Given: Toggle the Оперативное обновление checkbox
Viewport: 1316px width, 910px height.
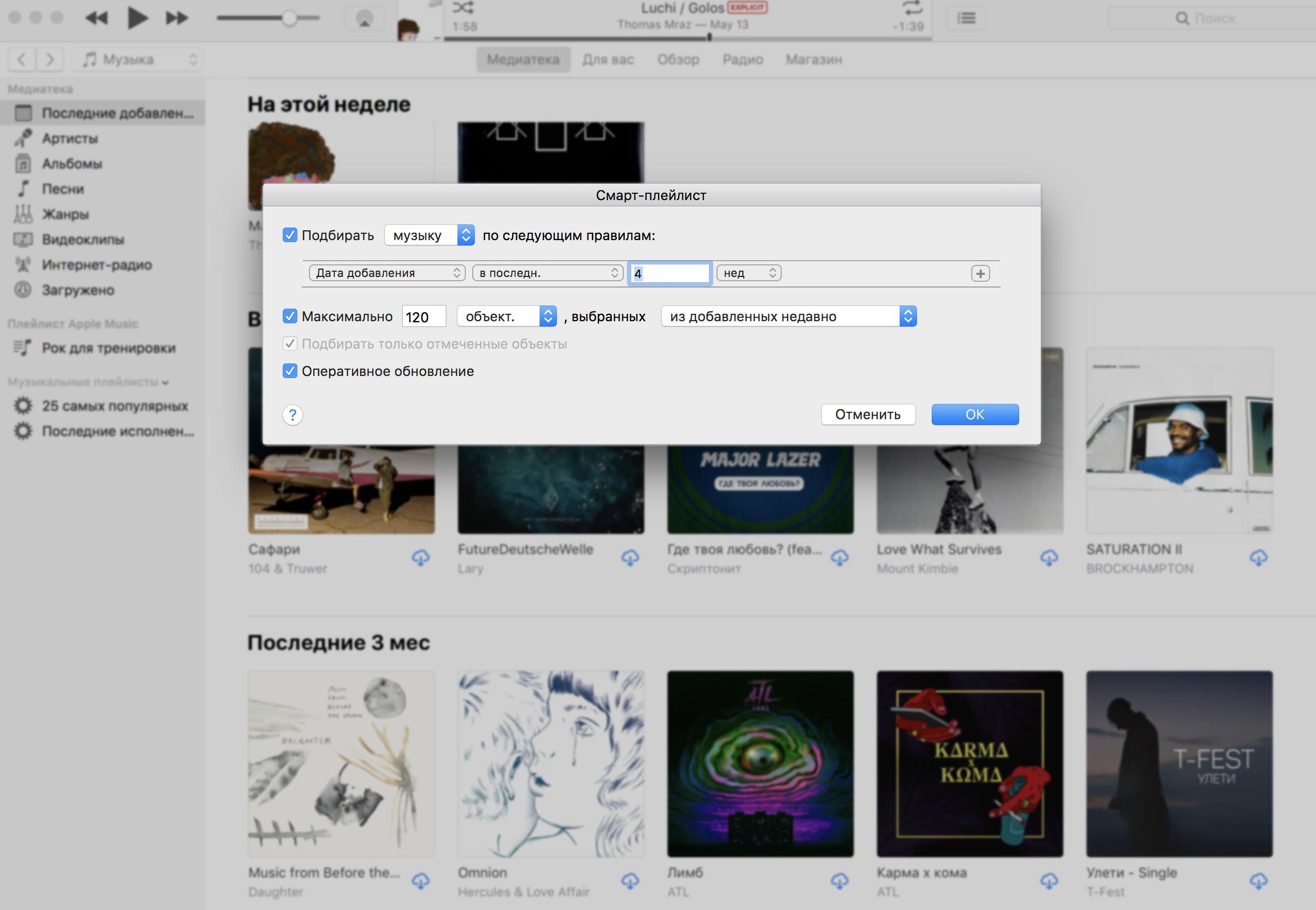Looking at the screenshot, I should point(290,371).
